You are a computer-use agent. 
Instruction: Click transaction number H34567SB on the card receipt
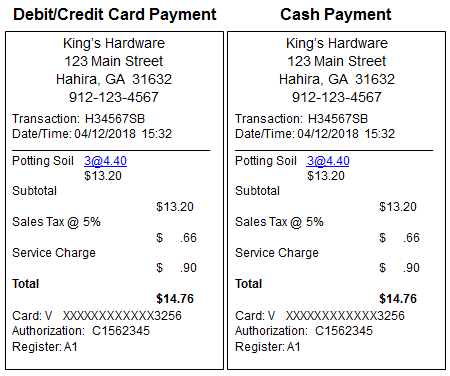point(115,119)
